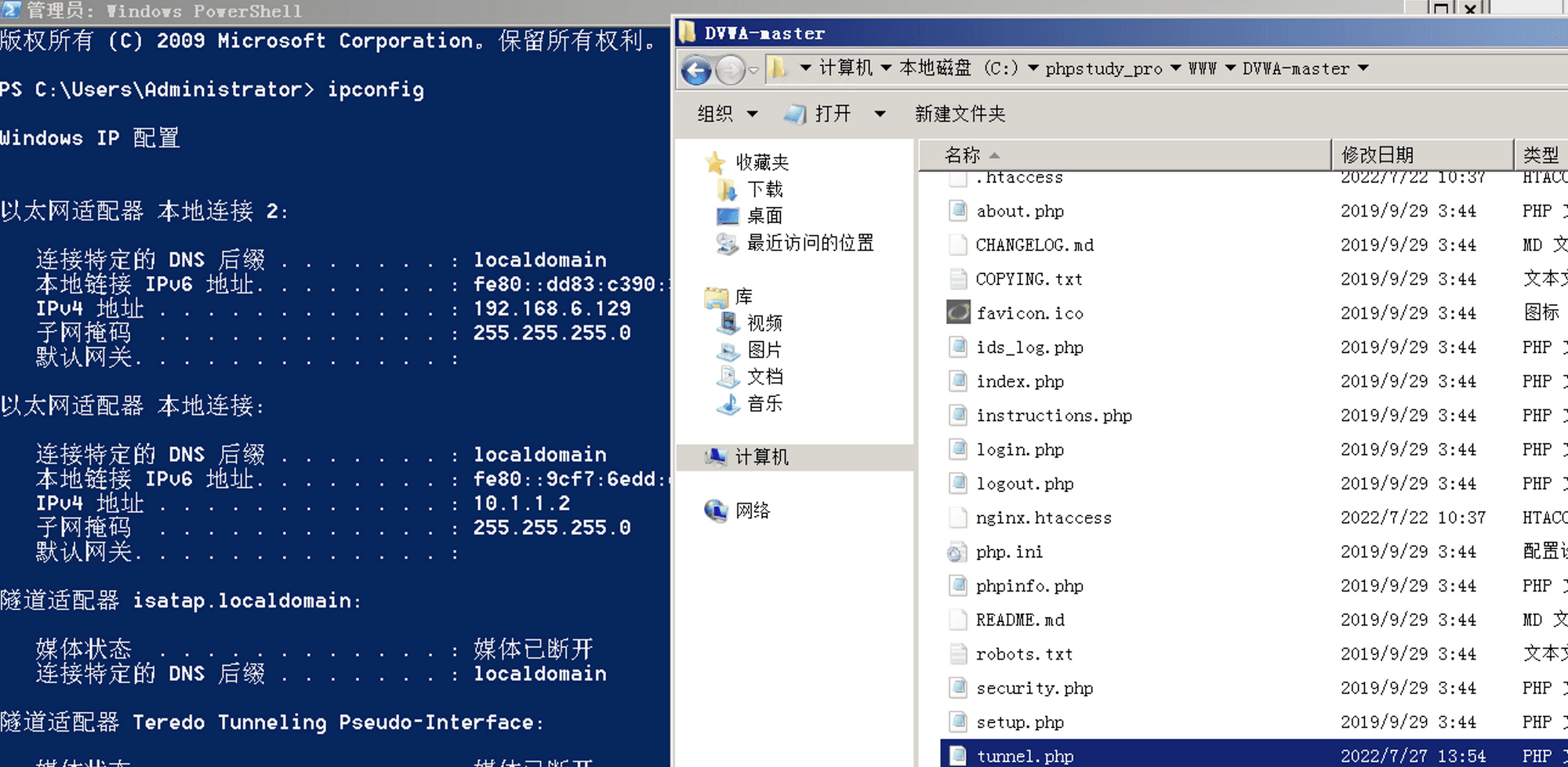Click the 2022/7/22 10:37 date of nginx.htaccess
This screenshot has width=1568, height=767.
pyautogui.click(x=1413, y=518)
